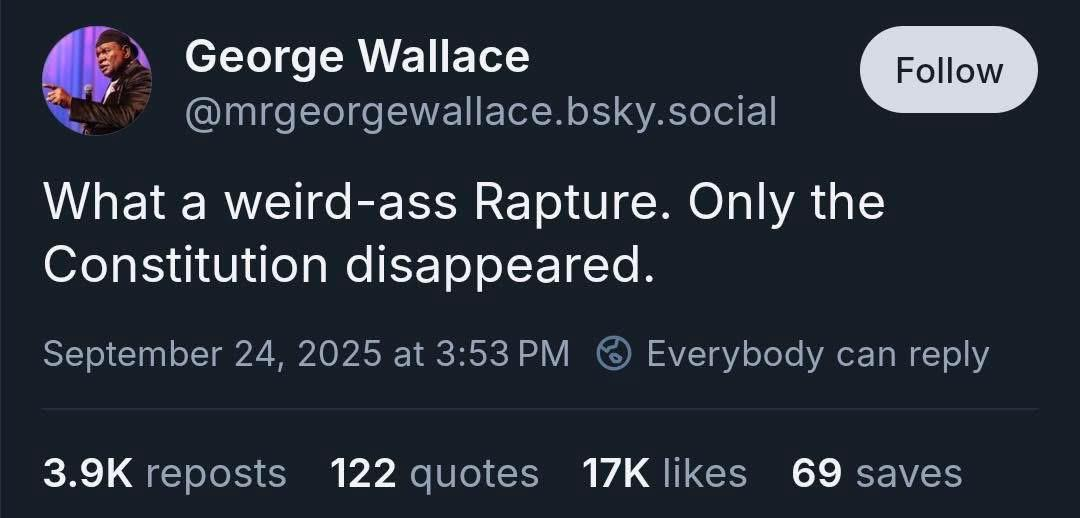1080x518 pixels.
Task: Click the @mrgeorgewallace.bsky.social handle
Action: click(480, 112)
